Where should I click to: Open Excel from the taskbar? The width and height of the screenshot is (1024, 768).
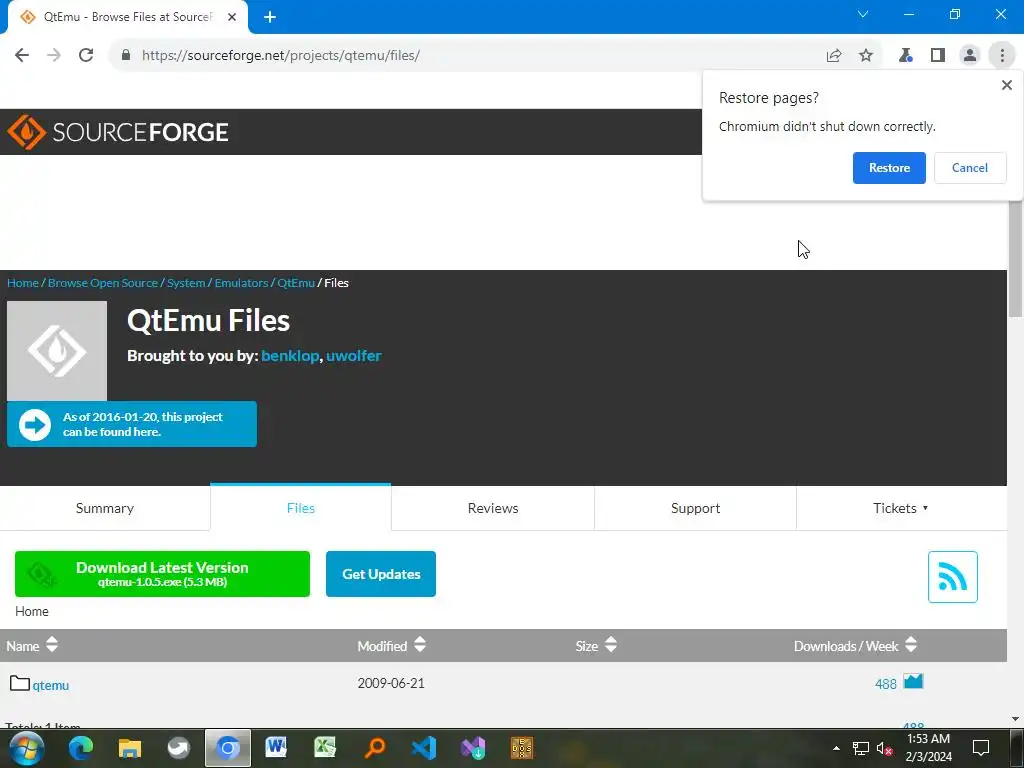point(325,748)
